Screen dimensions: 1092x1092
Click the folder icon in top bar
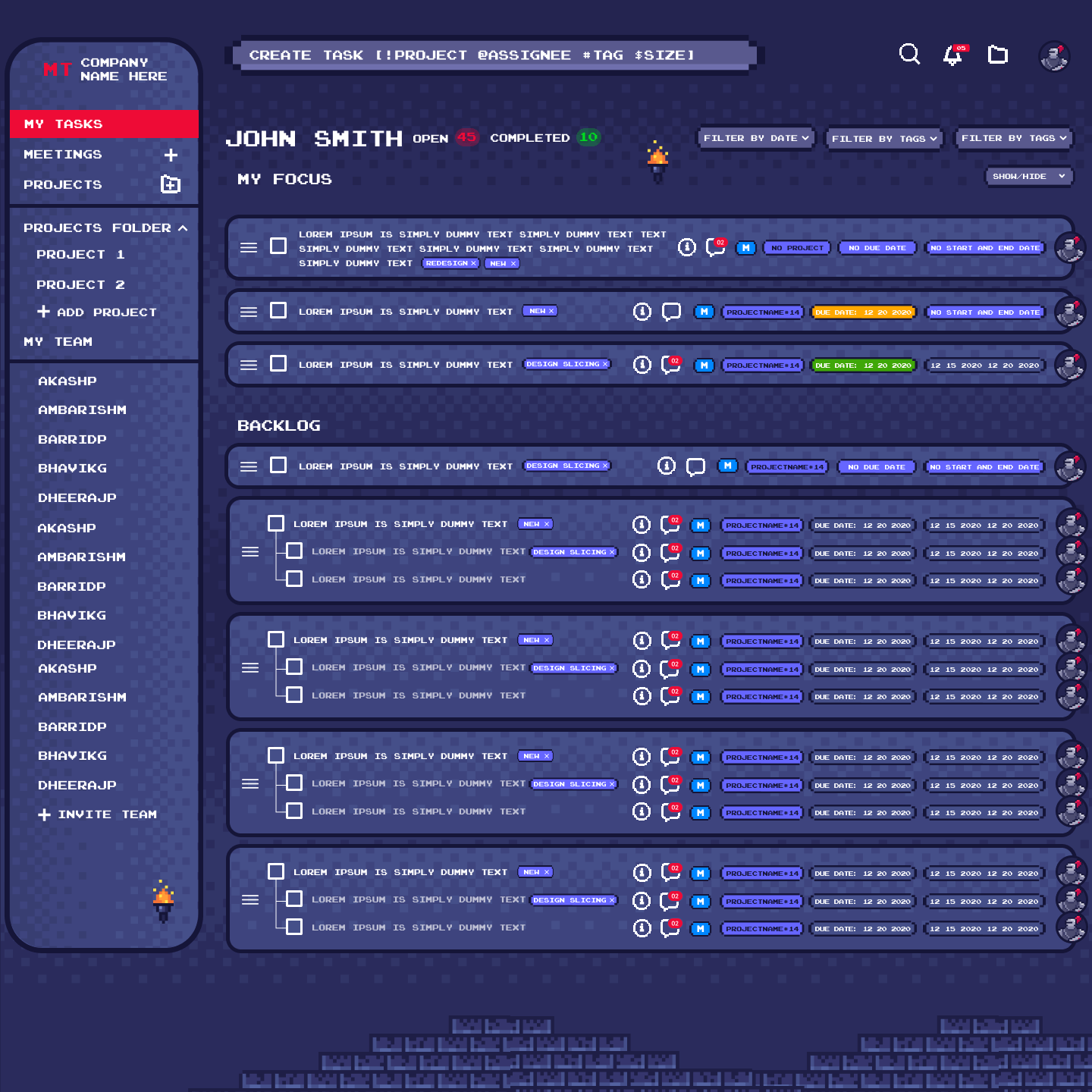pyautogui.click(x=998, y=55)
